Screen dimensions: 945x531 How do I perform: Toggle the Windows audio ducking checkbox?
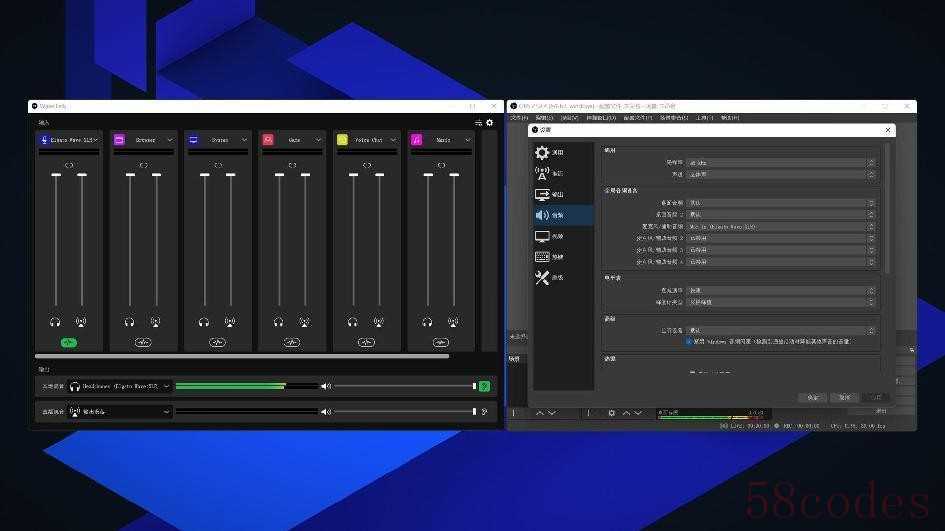688,342
